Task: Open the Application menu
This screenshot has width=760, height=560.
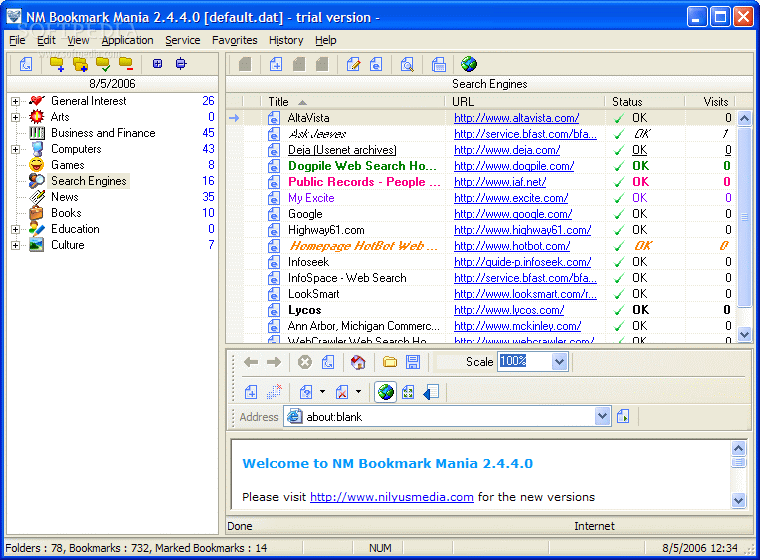Action: (x=127, y=40)
